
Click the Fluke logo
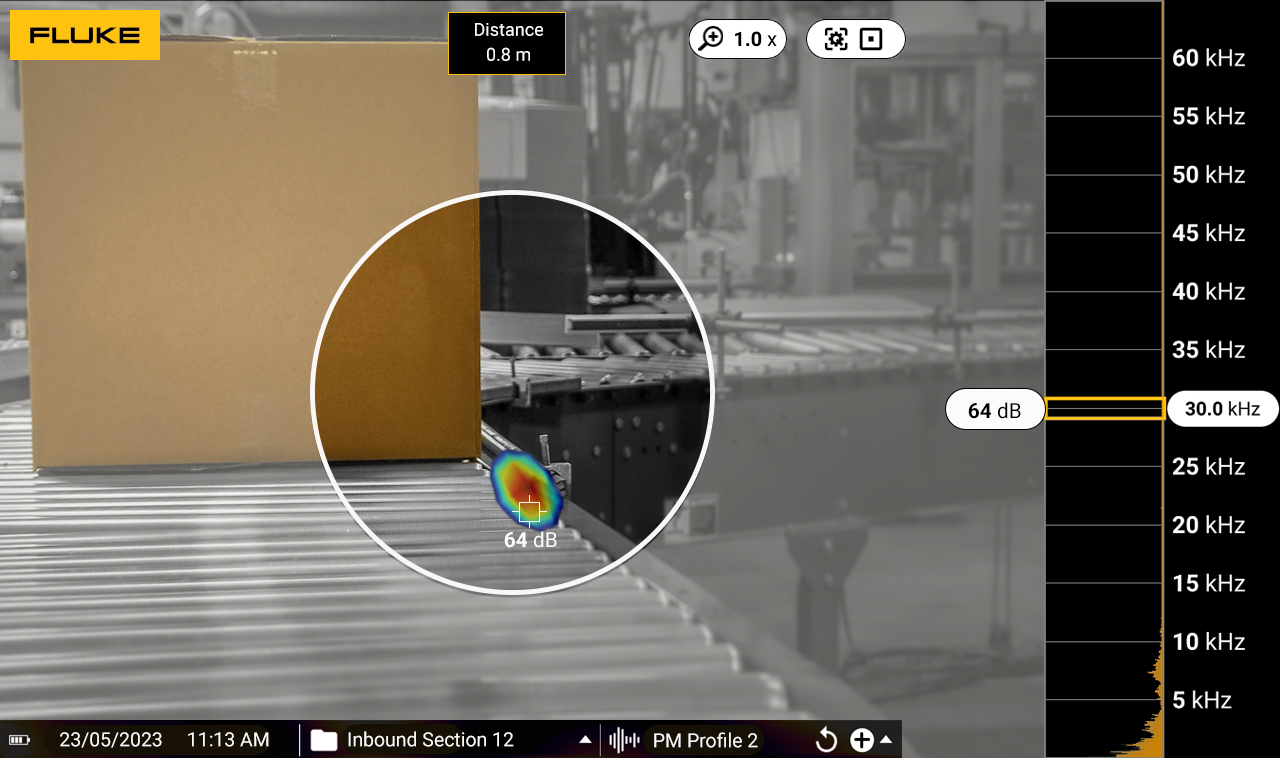(x=85, y=35)
